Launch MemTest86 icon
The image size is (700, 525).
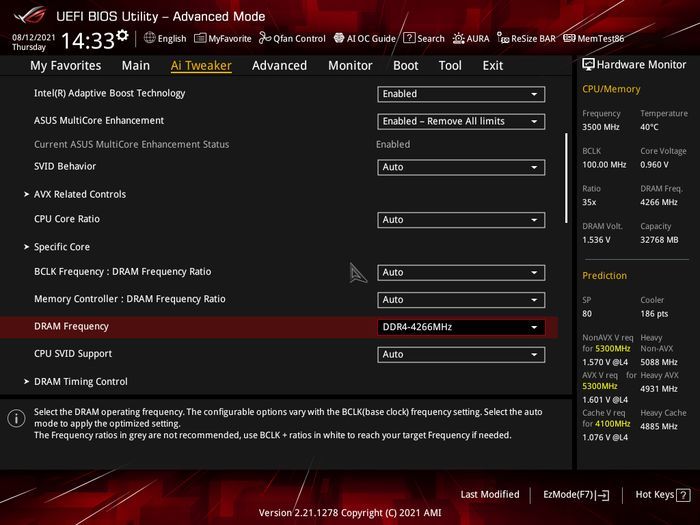tap(569, 38)
